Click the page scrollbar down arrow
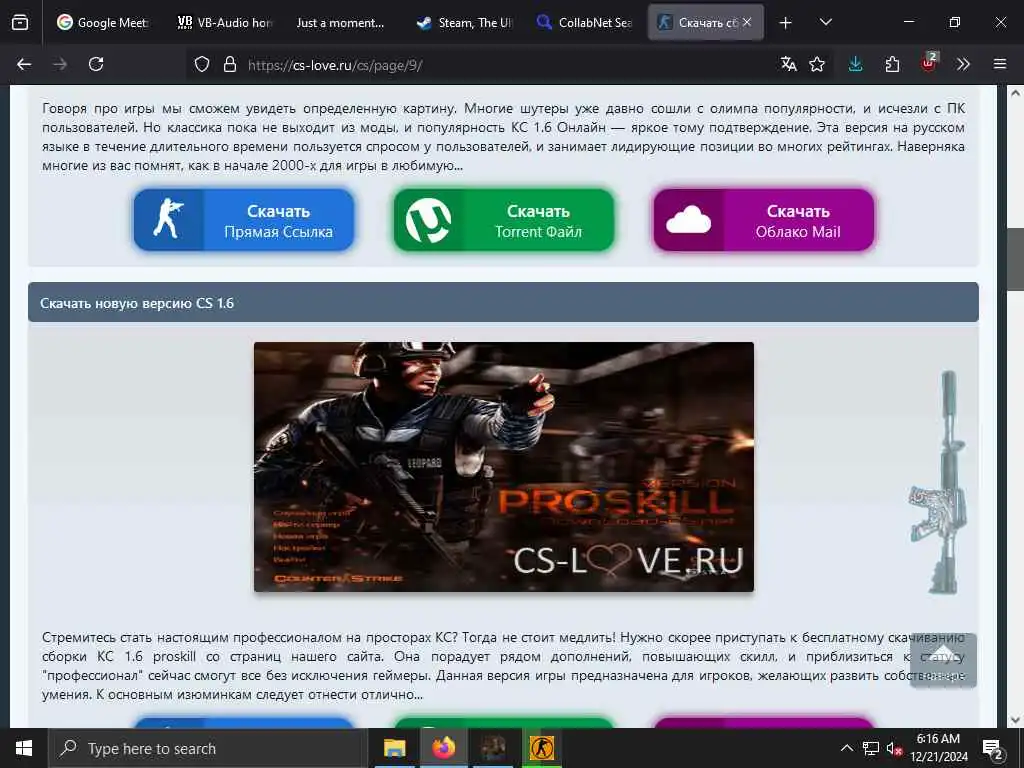The image size is (1024, 768). pyautogui.click(x=1015, y=720)
